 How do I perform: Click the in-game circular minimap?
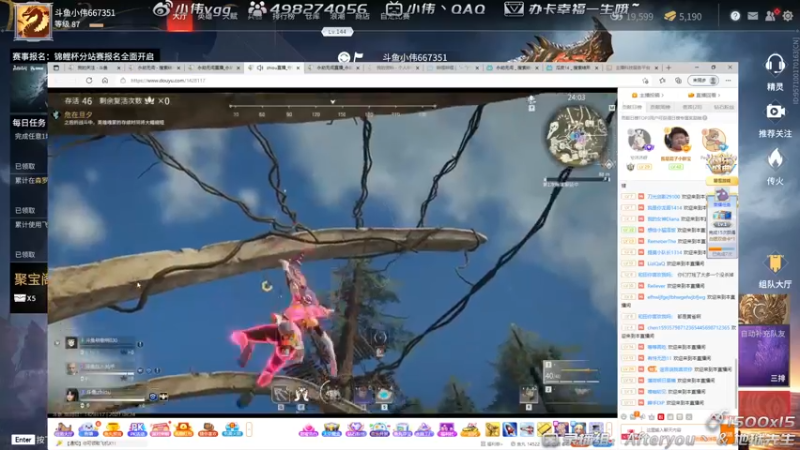point(578,135)
